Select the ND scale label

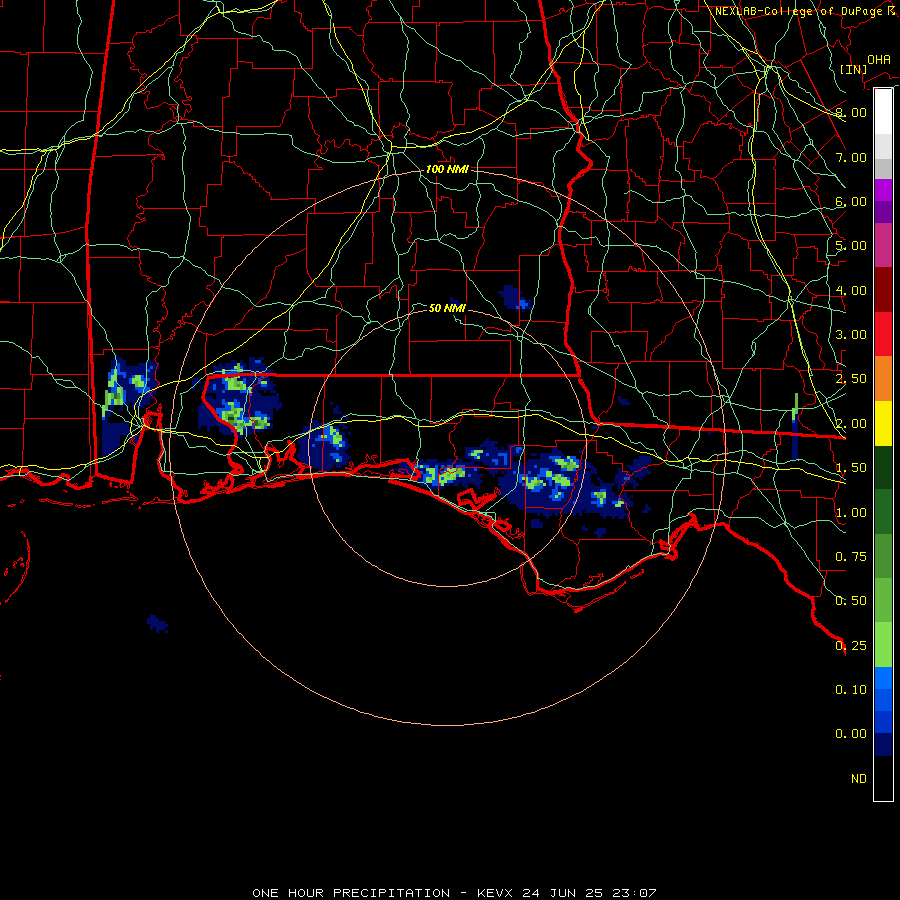click(x=859, y=779)
